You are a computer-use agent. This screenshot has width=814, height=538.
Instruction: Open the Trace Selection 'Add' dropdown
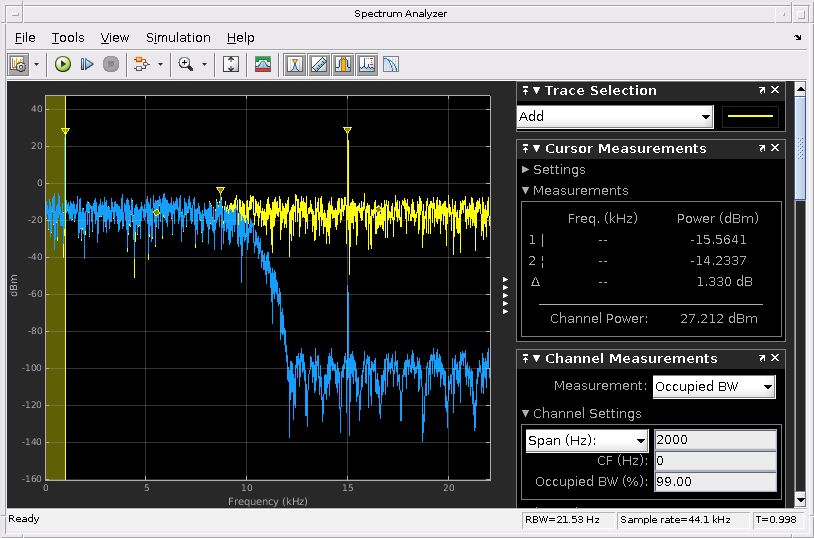[615, 116]
